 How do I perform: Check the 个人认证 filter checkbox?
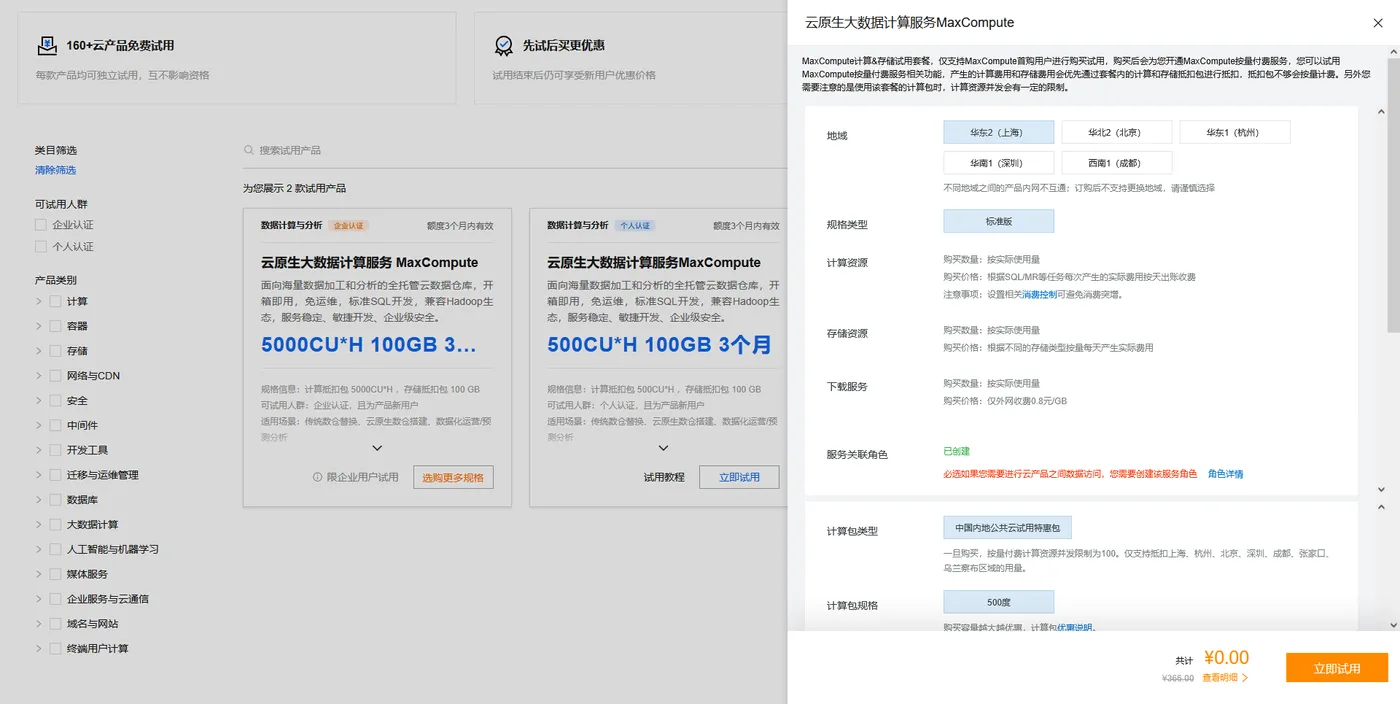(41, 246)
